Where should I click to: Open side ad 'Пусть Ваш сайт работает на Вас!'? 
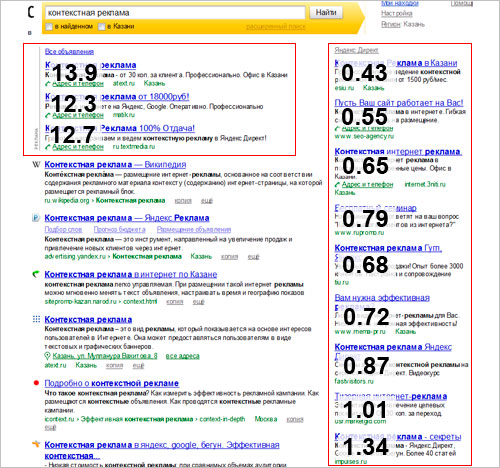[x=399, y=103]
